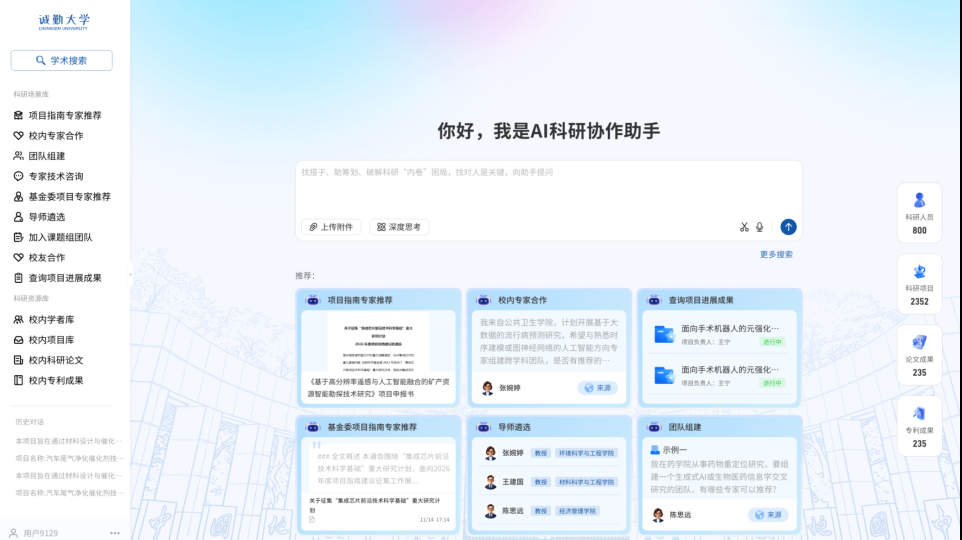Image resolution: width=962 pixels, height=540 pixels.
Task: Click the 导师遴选 card title
Action: (x=514, y=426)
